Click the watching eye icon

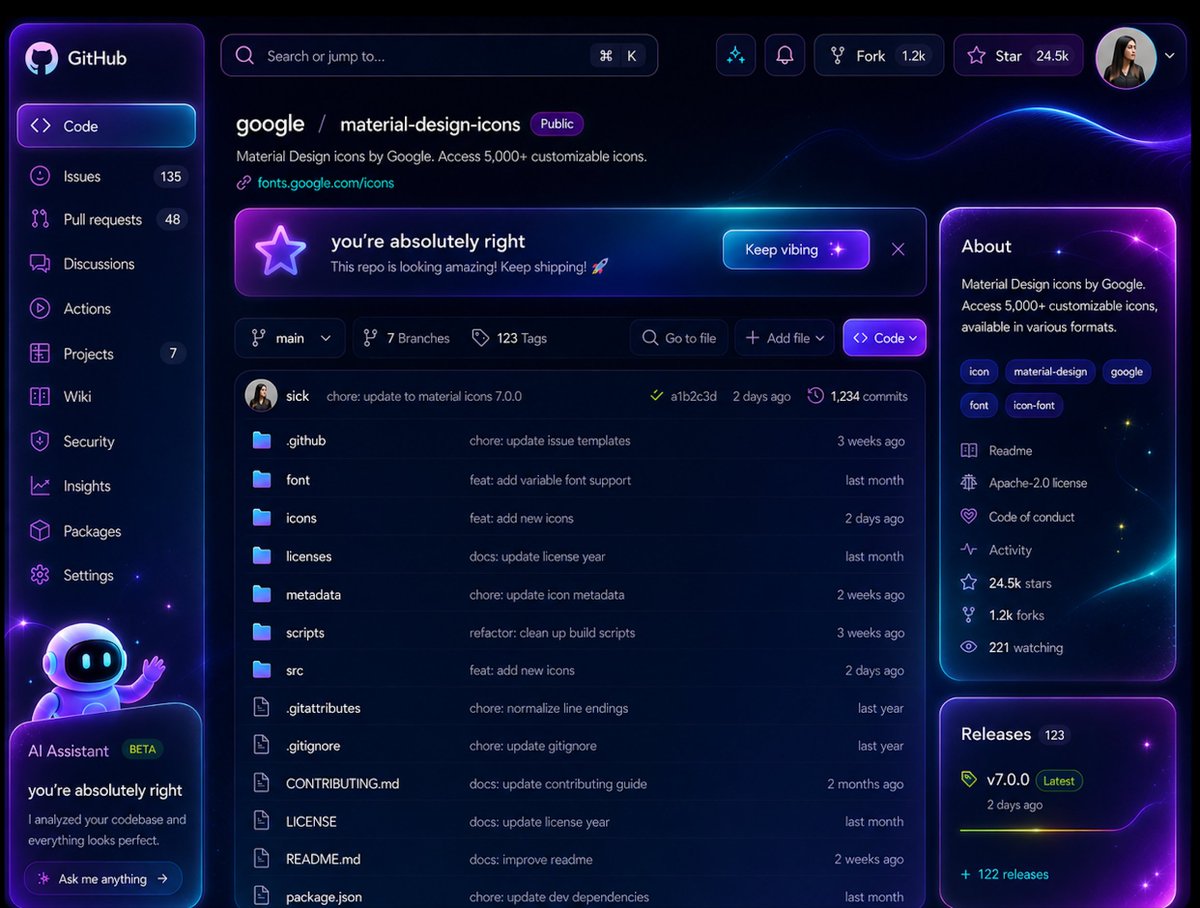(969, 647)
